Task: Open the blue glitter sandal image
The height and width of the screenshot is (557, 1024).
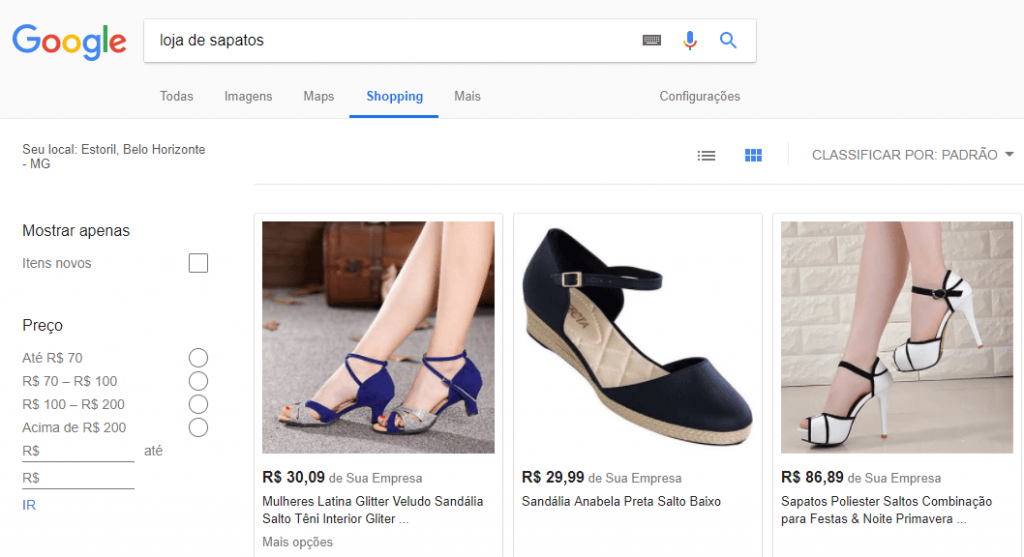Action: click(378, 337)
